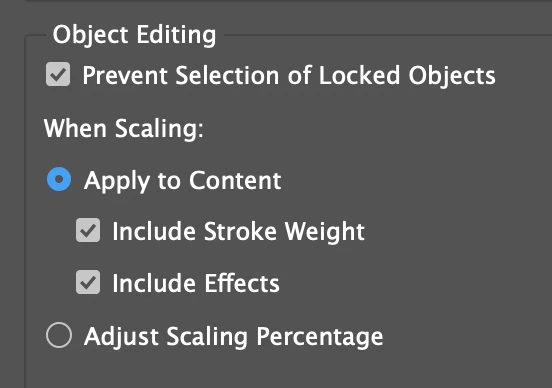Click the word 'Stroke' in the stroke option
This screenshot has height=388, width=552.
pos(240,231)
